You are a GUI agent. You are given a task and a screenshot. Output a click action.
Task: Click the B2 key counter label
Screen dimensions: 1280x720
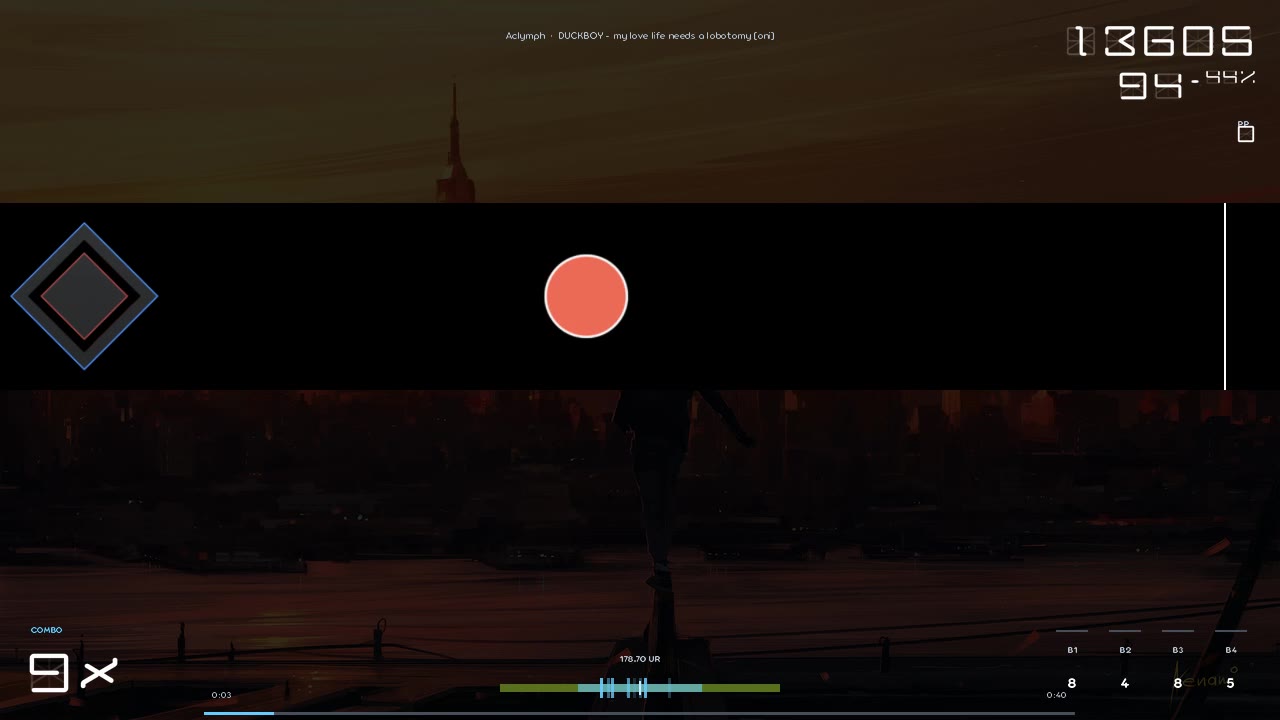click(1125, 650)
